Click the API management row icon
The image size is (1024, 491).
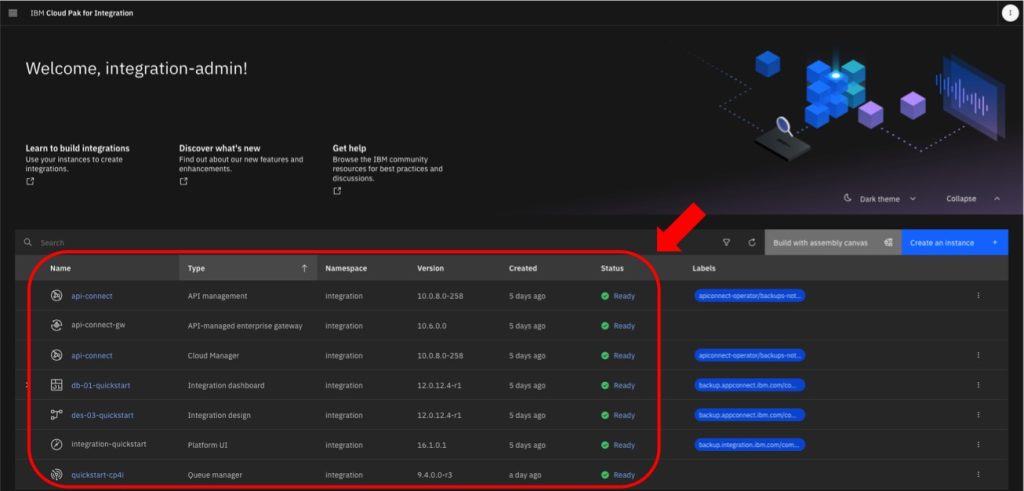(57, 296)
